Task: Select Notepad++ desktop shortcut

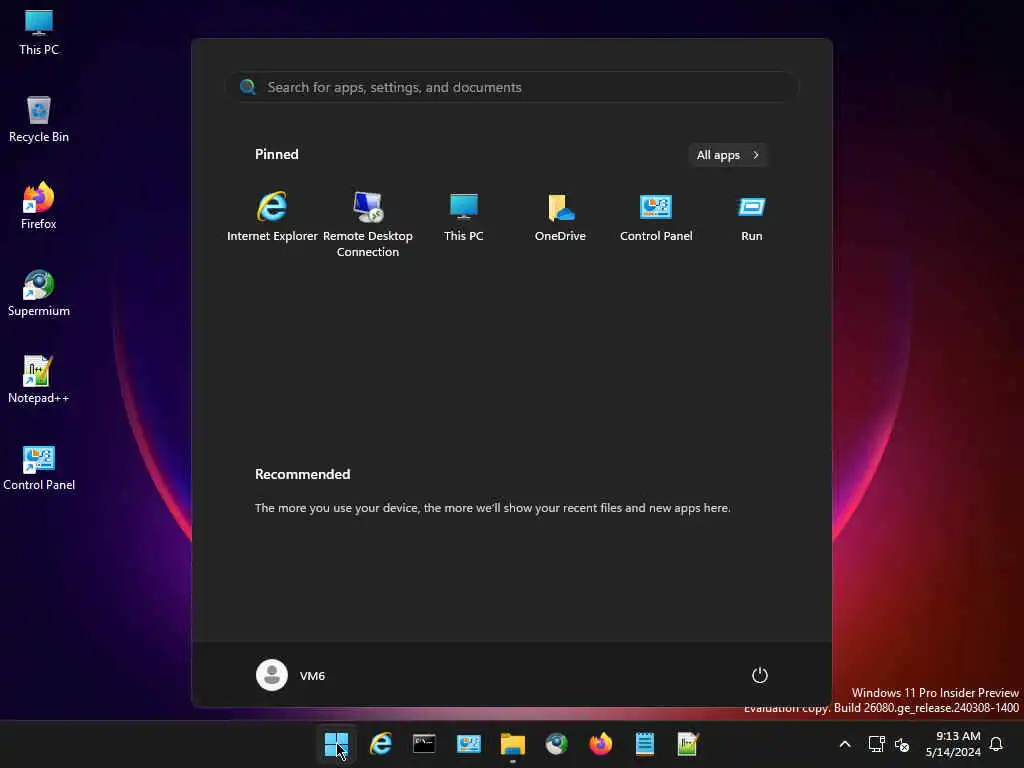Action: click(39, 380)
